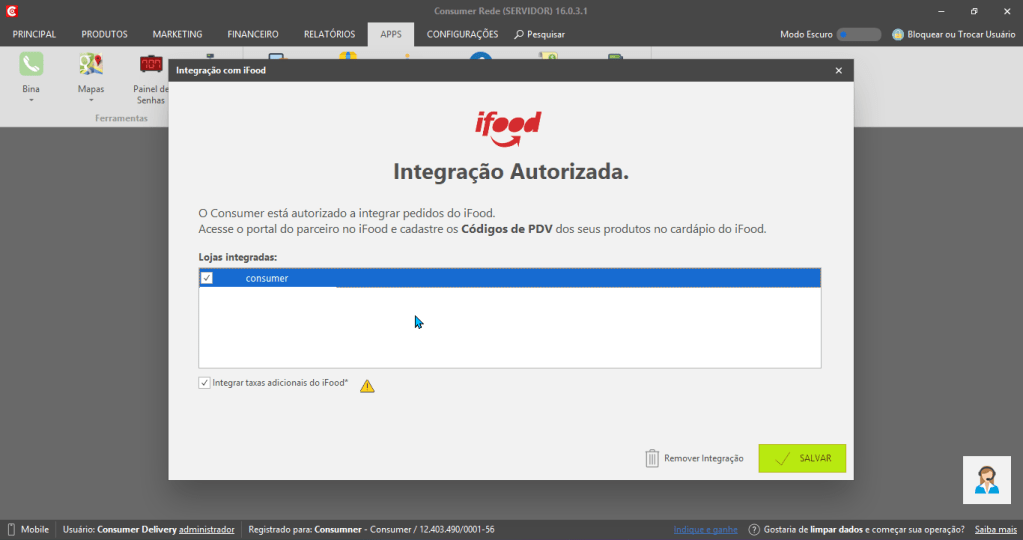Expand the Bina dropdown arrow
The height and width of the screenshot is (540, 1023).
(31, 100)
